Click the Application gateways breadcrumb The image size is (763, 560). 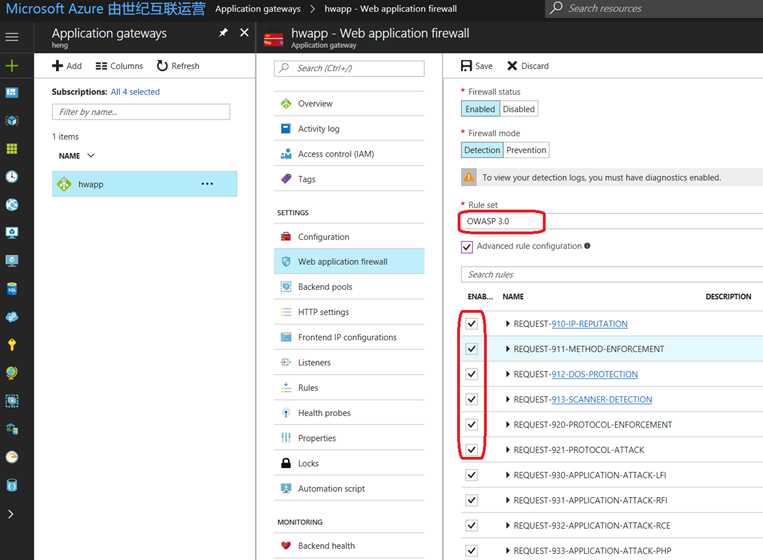coord(258,9)
